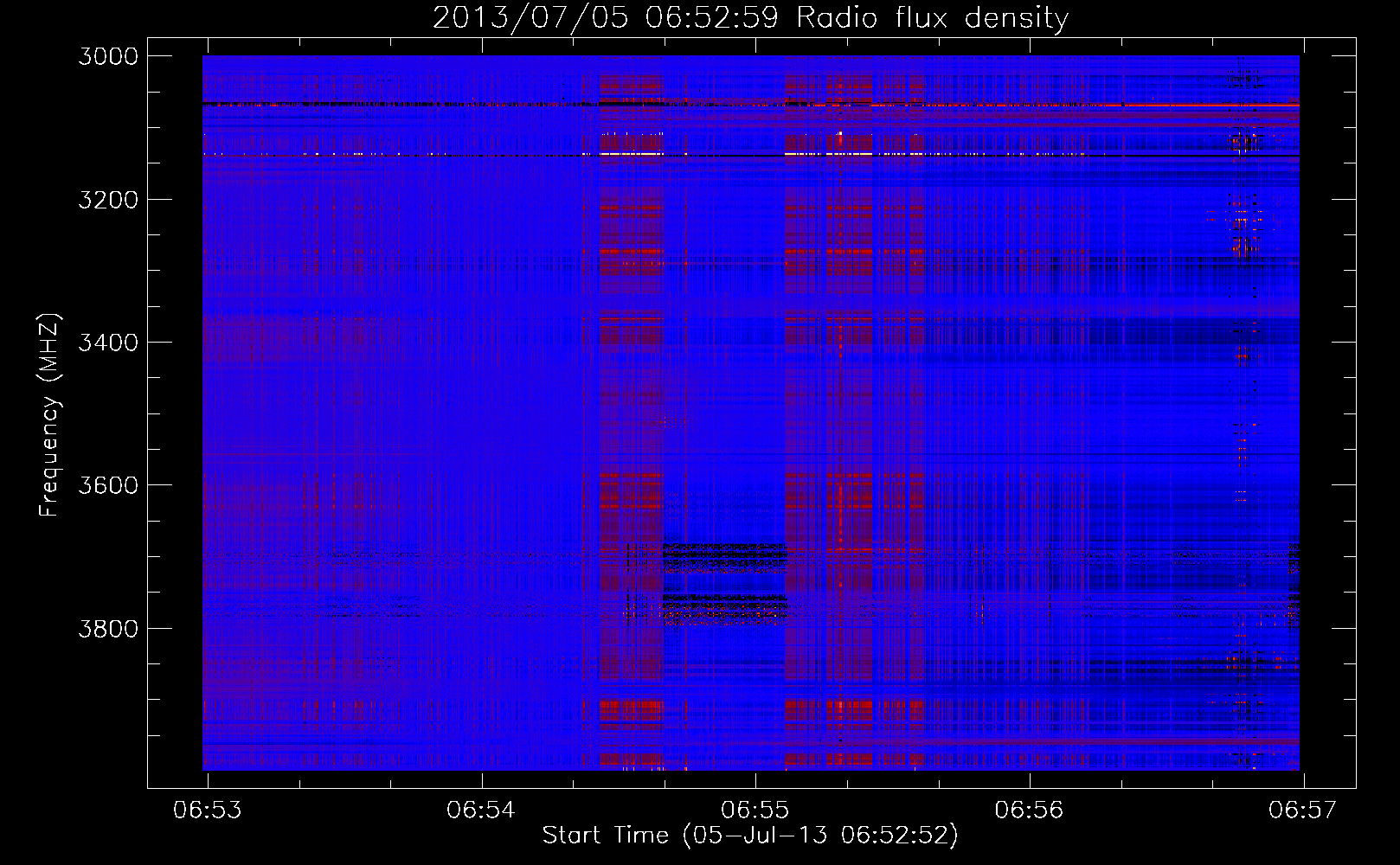Click the 3600 frequency tick label
This screenshot has height=865, width=1400.
click(108, 485)
